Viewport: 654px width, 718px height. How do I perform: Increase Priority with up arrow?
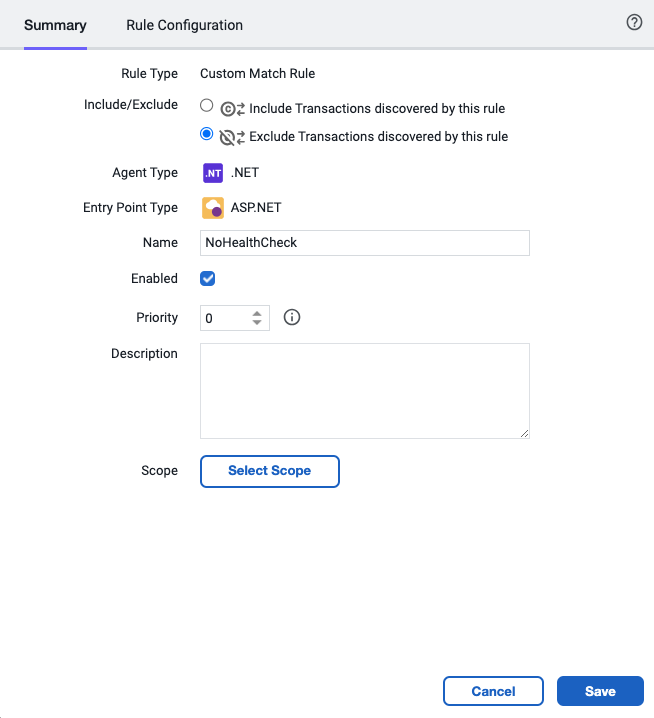(x=257, y=314)
